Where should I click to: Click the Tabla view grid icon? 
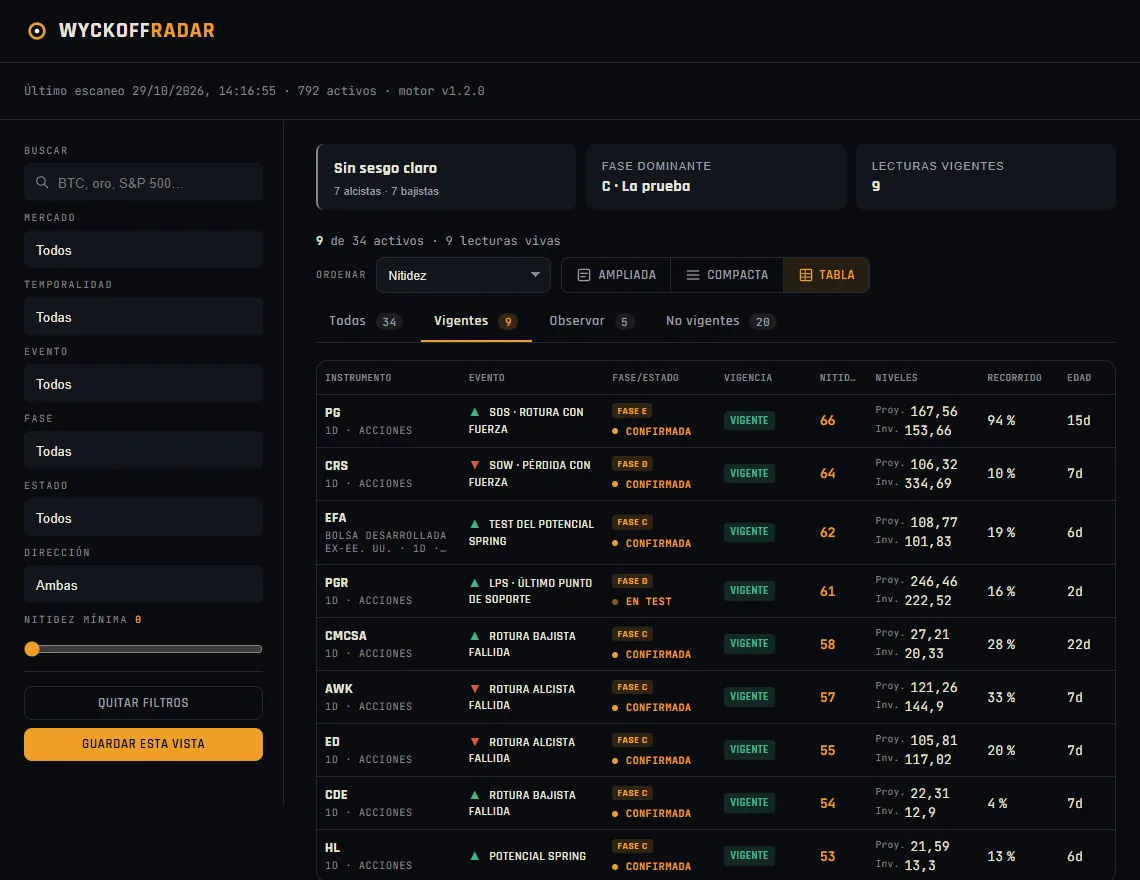pos(806,275)
